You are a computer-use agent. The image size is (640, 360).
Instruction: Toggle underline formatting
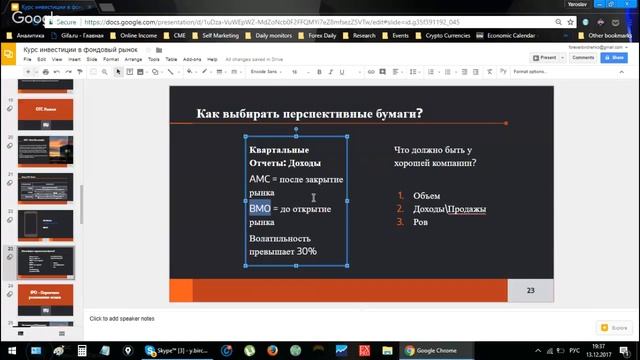coord(342,72)
